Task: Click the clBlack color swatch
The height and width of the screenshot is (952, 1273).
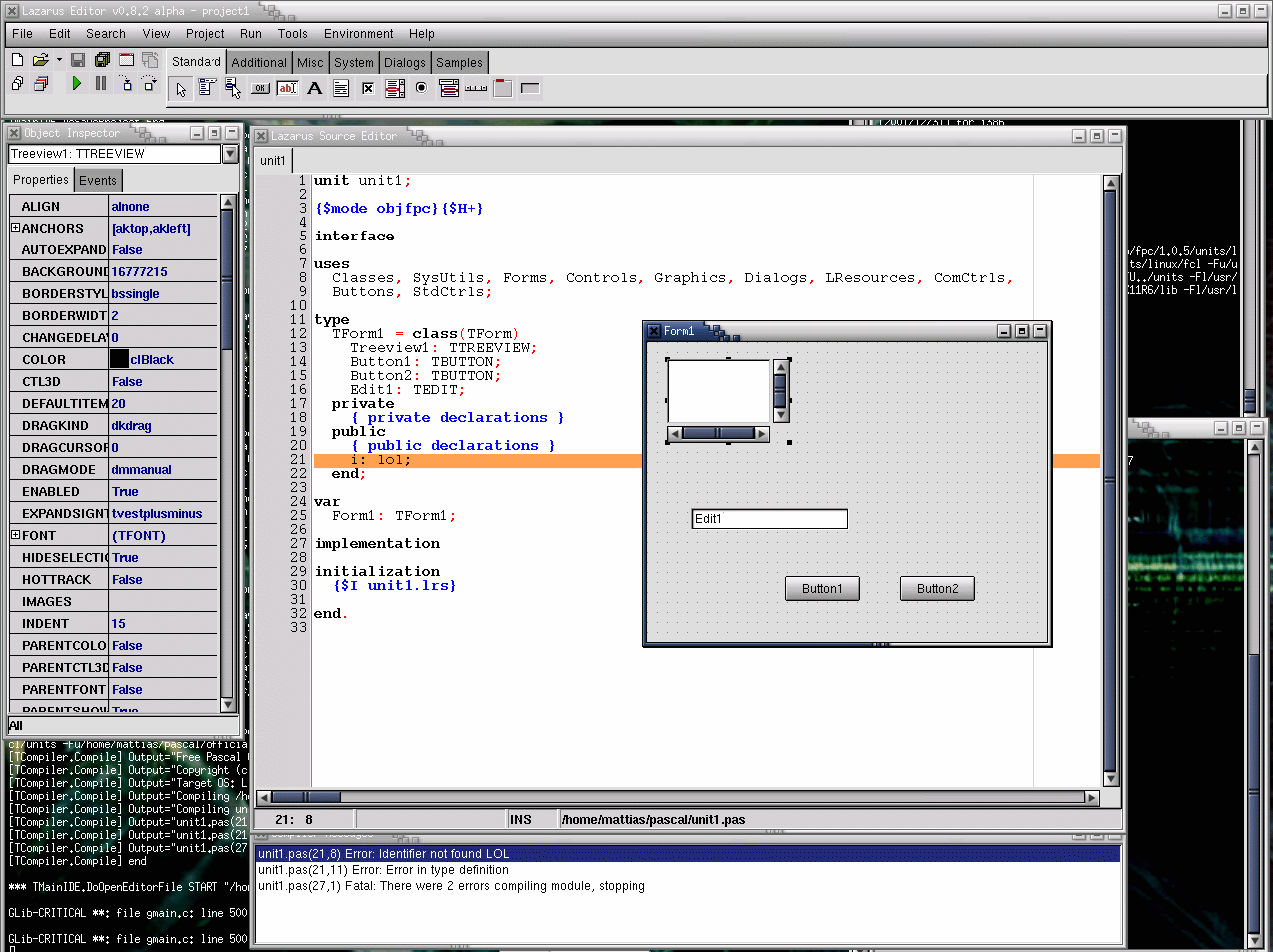Action: pyautogui.click(x=119, y=359)
